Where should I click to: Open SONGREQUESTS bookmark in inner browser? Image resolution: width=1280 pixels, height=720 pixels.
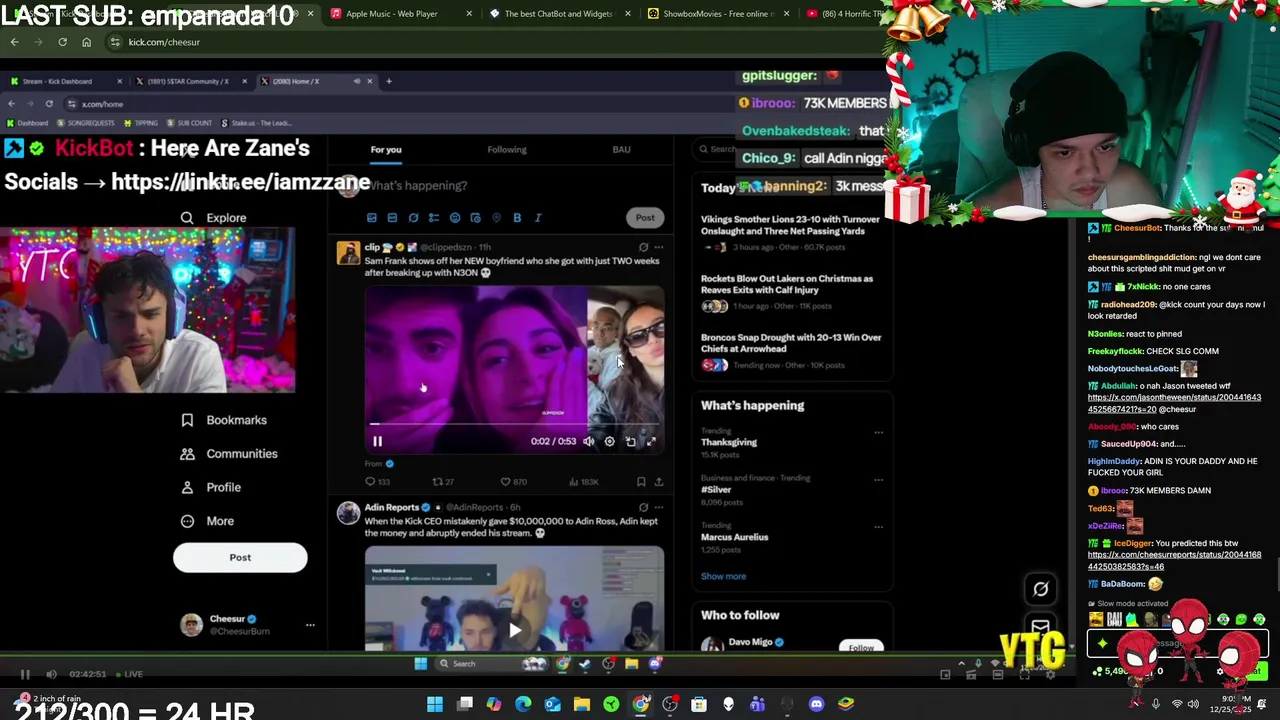point(85,123)
